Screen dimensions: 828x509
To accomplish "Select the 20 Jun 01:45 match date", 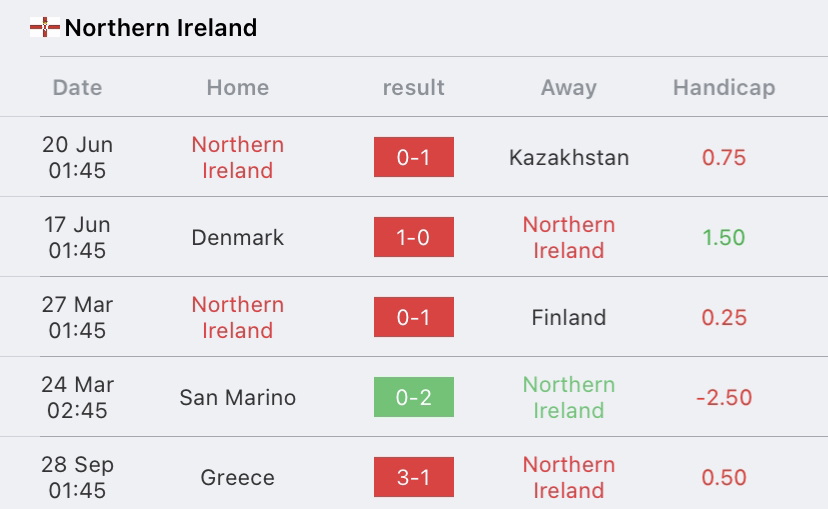I will point(77,157).
